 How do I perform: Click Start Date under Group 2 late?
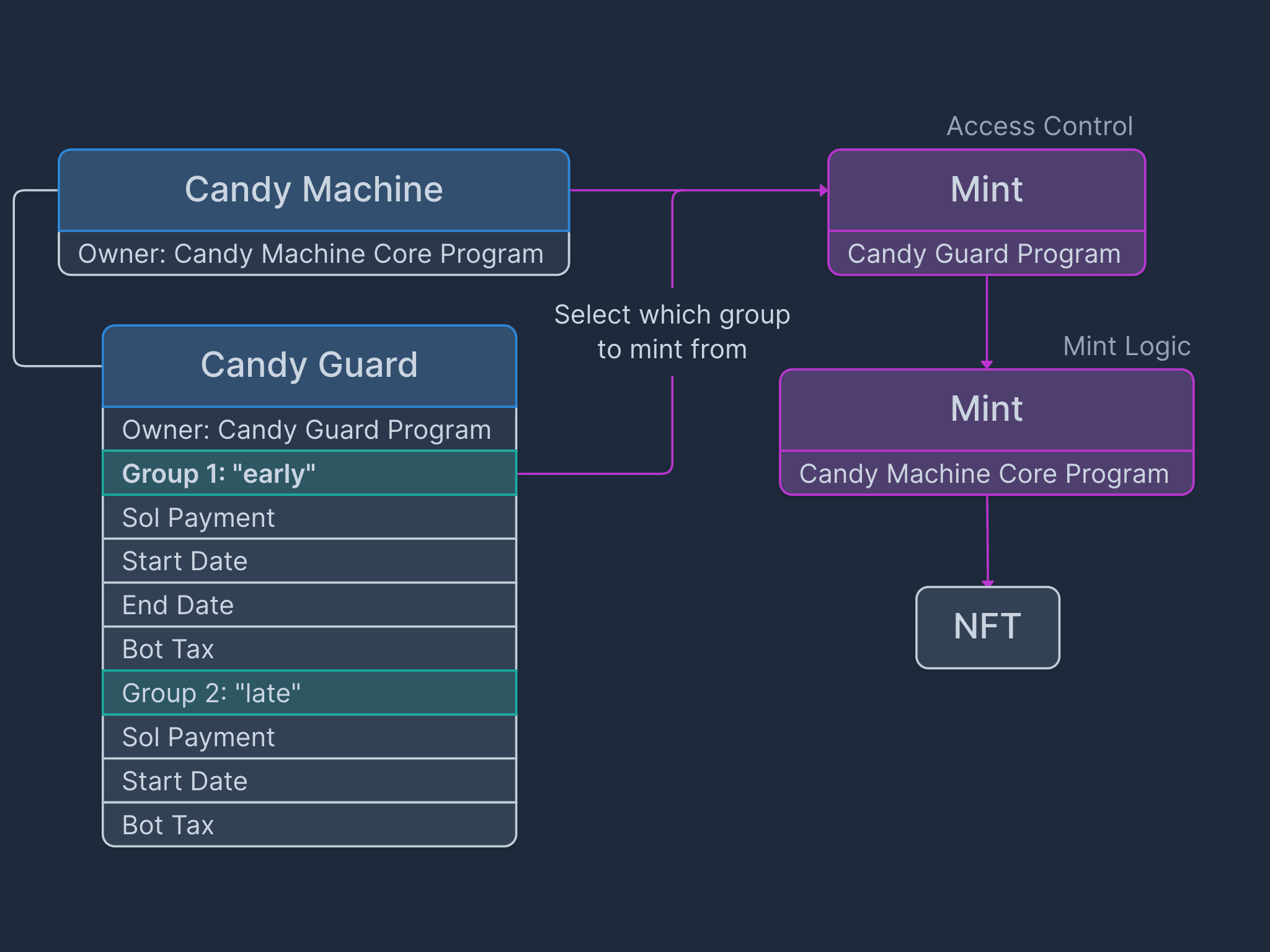point(309,781)
